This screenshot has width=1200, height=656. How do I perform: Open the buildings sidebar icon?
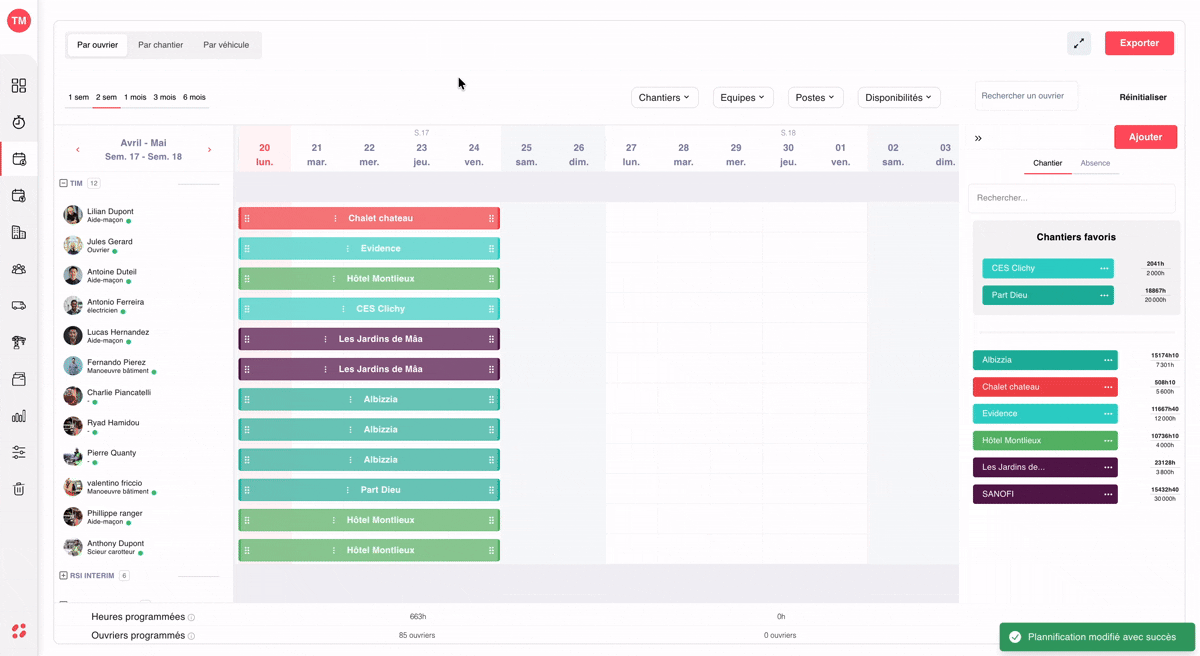click(x=19, y=232)
